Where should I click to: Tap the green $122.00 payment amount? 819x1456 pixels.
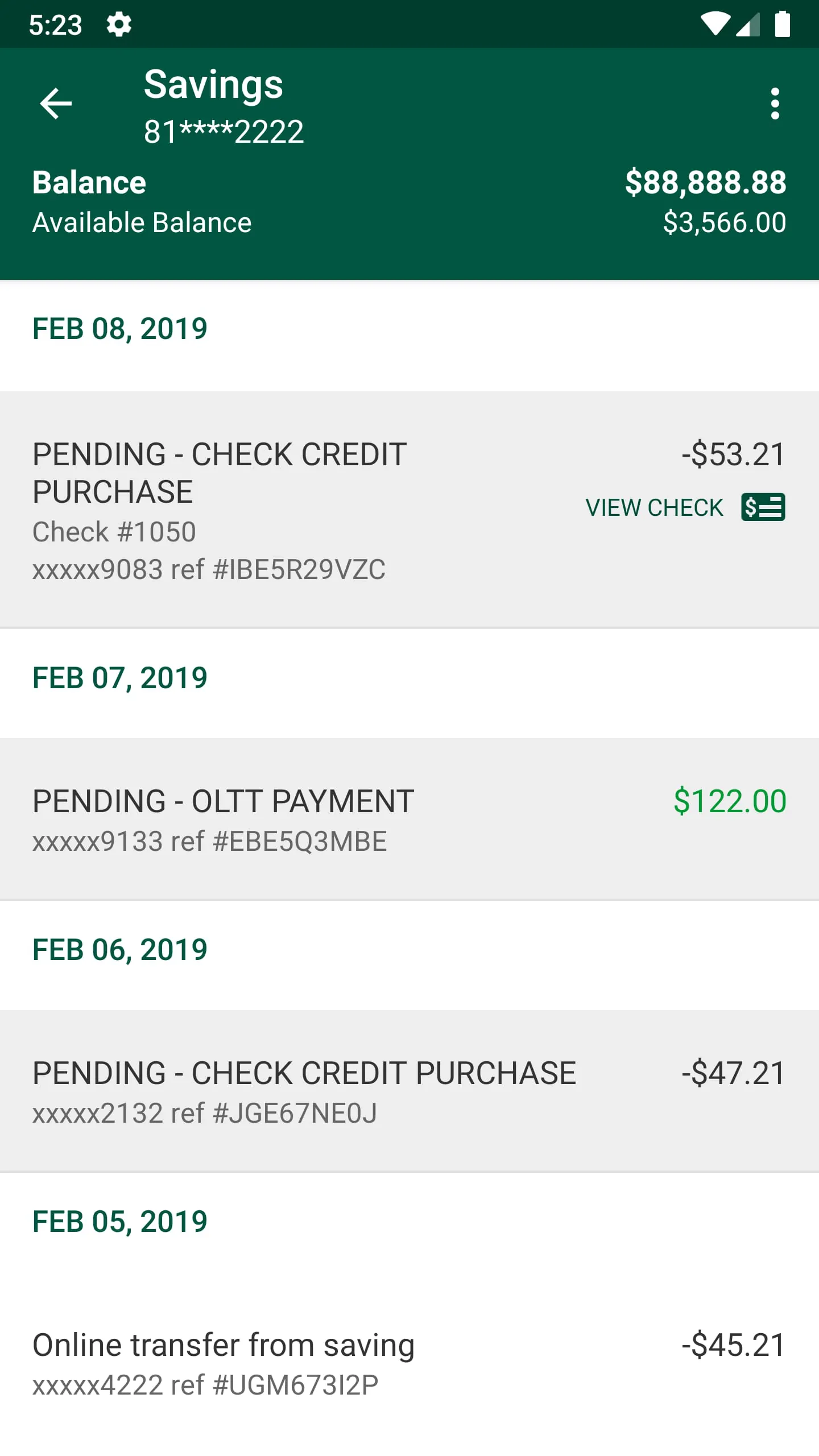coord(730,801)
